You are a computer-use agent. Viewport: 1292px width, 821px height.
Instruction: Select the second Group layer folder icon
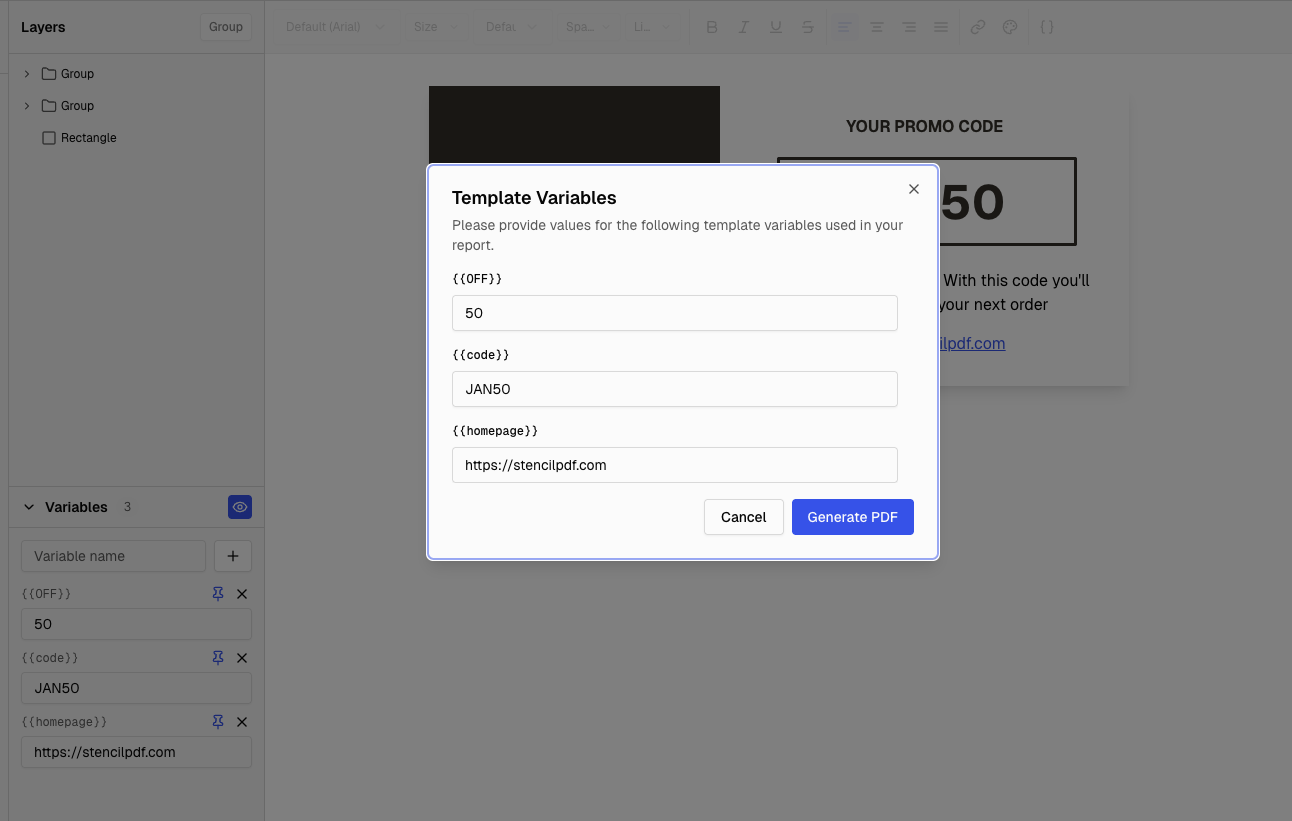49,106
